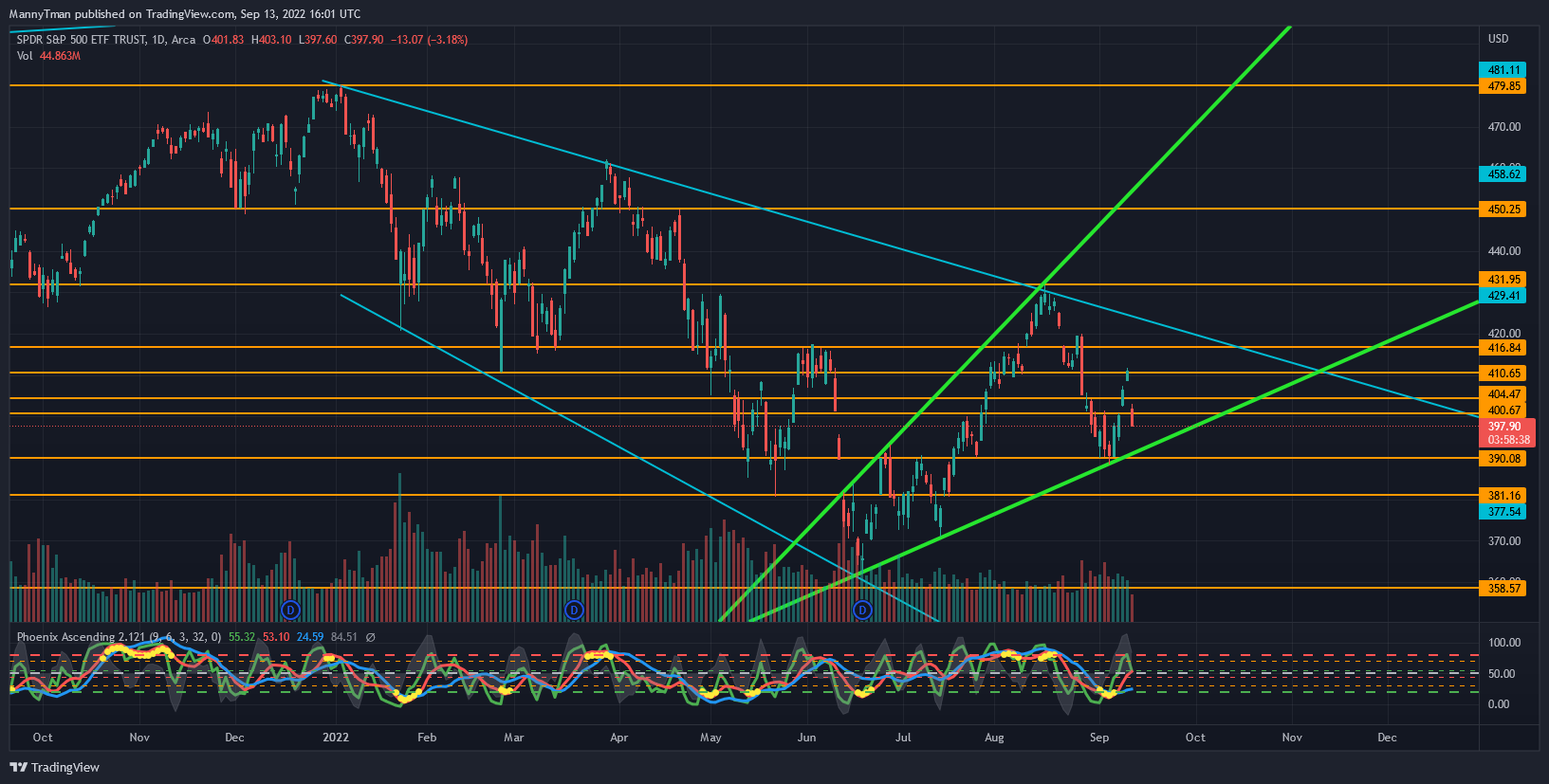Viewport: 1549px width, 784px height.
Task: Click the dividend D marker near March
Action: pos(573,609)
